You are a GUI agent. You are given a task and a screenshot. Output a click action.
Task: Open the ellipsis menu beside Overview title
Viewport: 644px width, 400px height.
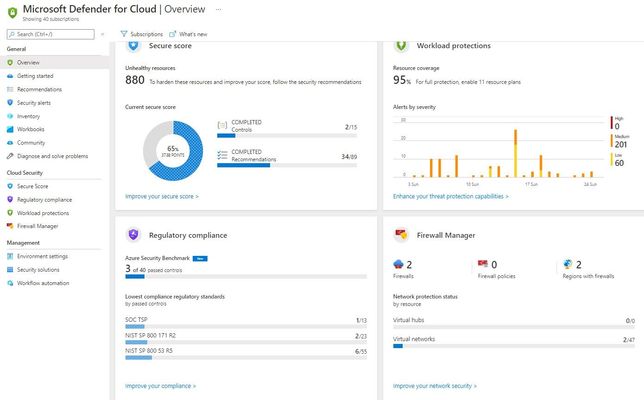[218, 9]
